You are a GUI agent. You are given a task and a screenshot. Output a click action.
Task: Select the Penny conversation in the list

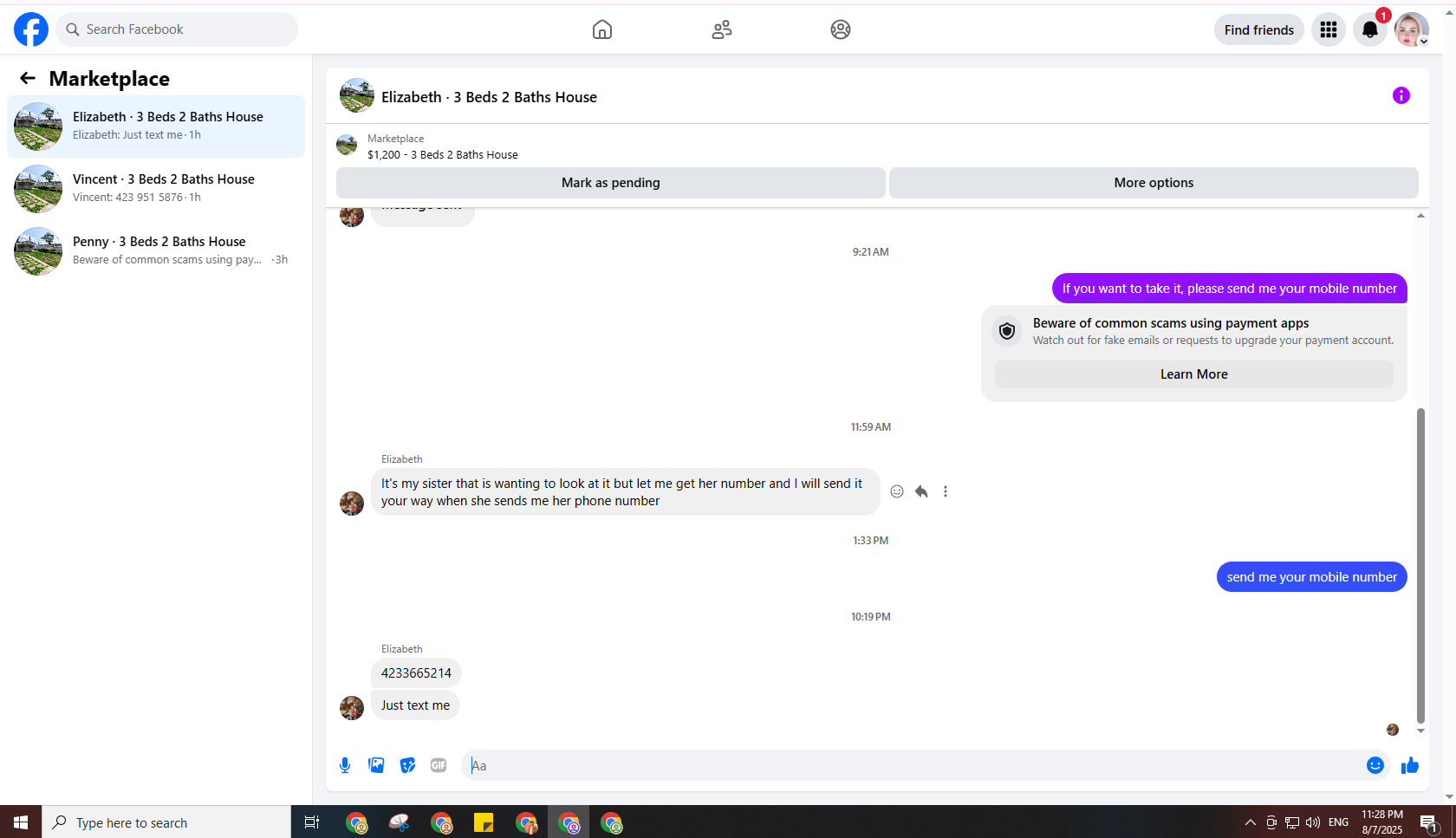(156, 251)
